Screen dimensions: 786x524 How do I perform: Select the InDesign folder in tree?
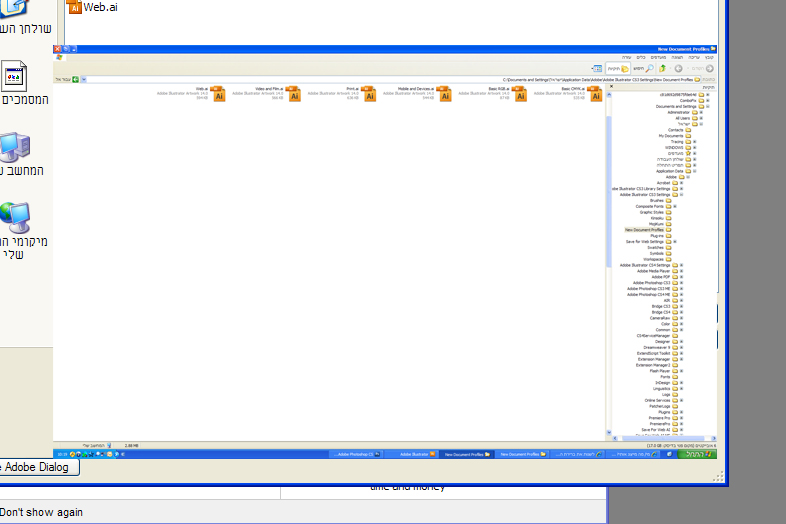tap(666, 383)
